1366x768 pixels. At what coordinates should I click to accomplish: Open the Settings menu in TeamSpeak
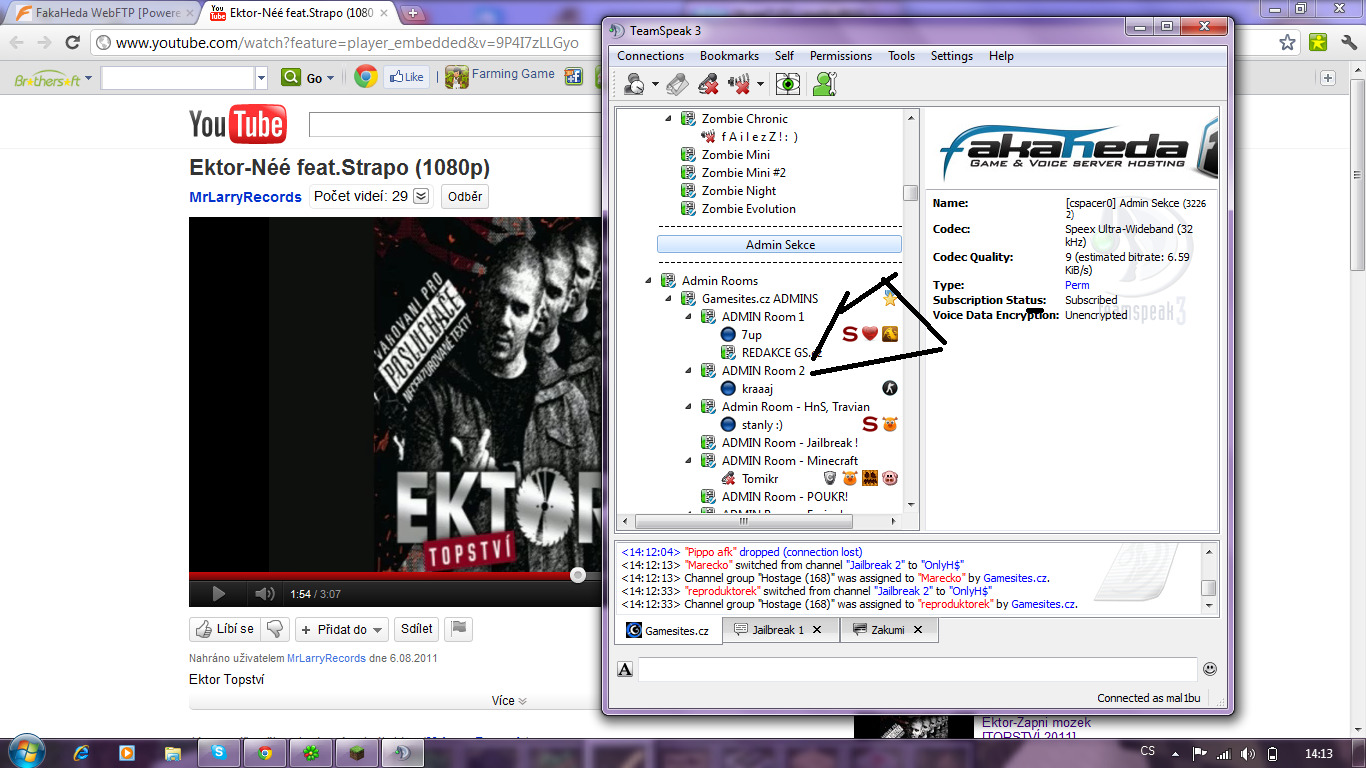(952, 56)
